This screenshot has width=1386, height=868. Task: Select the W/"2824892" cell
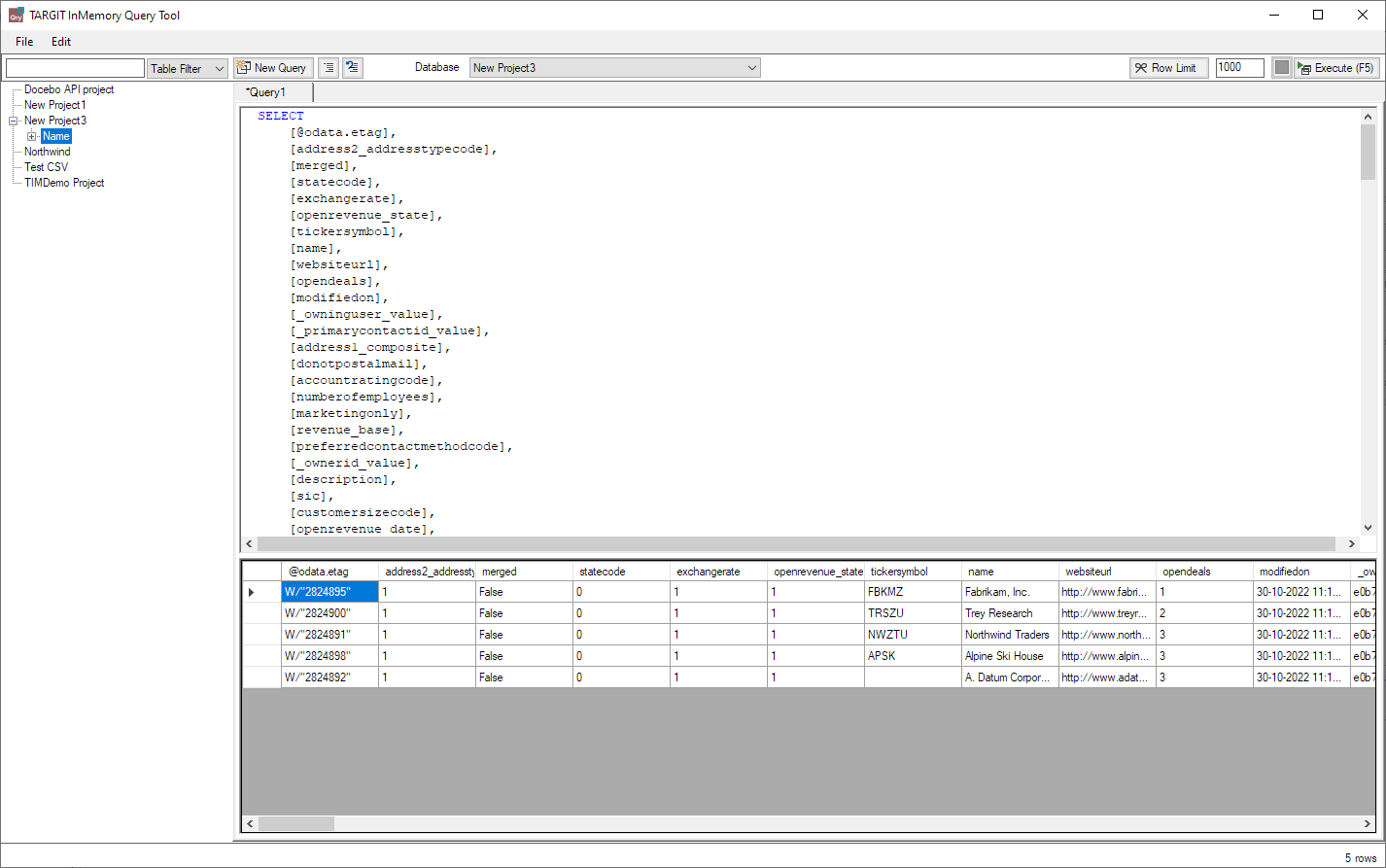pos(329,677)
